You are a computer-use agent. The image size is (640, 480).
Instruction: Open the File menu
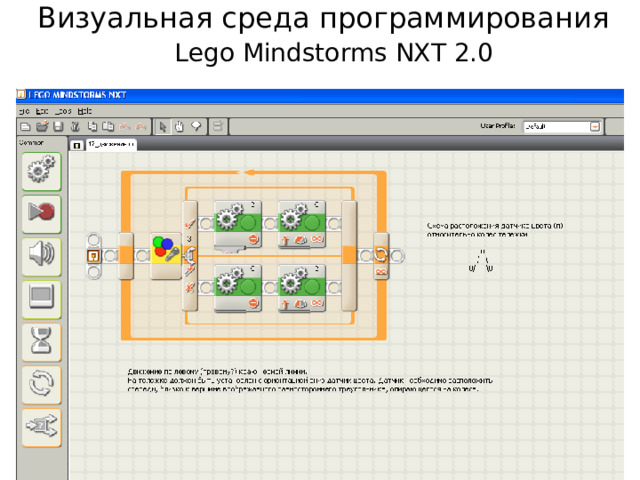tap(24, 111)
